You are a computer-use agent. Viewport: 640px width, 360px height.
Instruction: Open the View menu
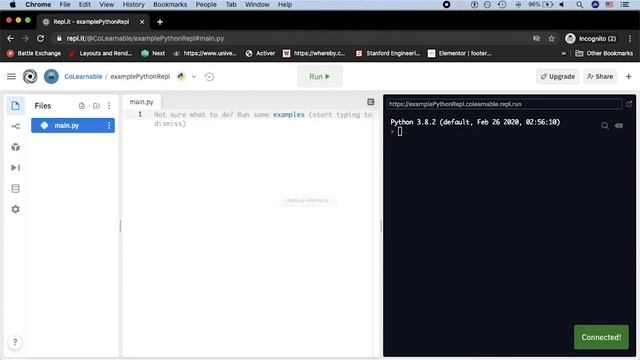(x=107, y=4)
